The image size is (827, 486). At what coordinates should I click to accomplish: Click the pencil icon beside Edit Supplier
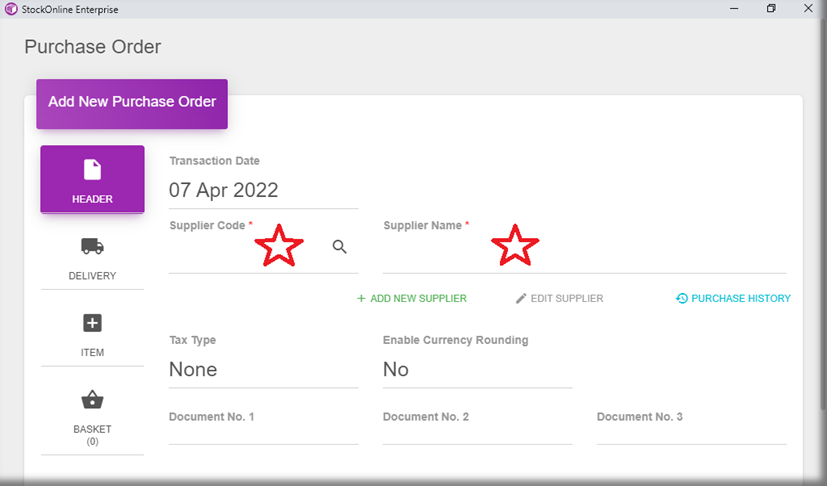pos(521,298)
